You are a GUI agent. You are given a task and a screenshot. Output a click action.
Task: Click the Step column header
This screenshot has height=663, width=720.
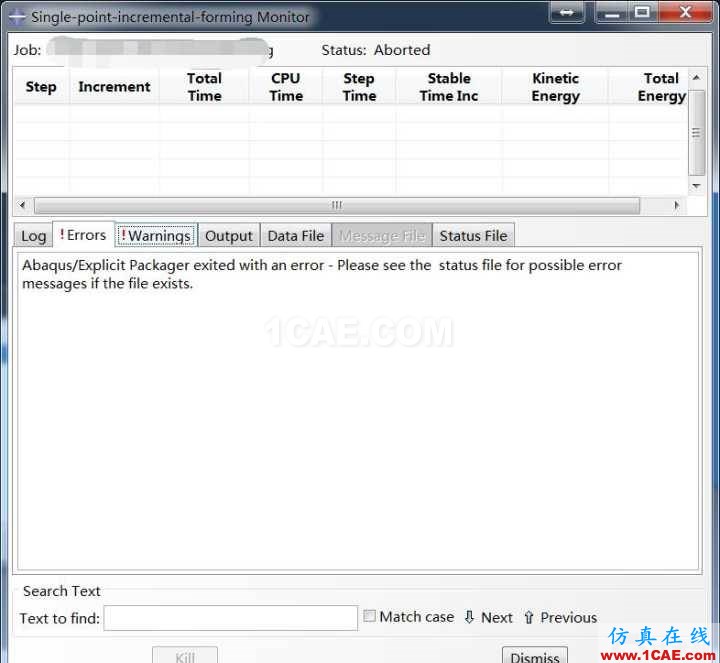point(41,87)
